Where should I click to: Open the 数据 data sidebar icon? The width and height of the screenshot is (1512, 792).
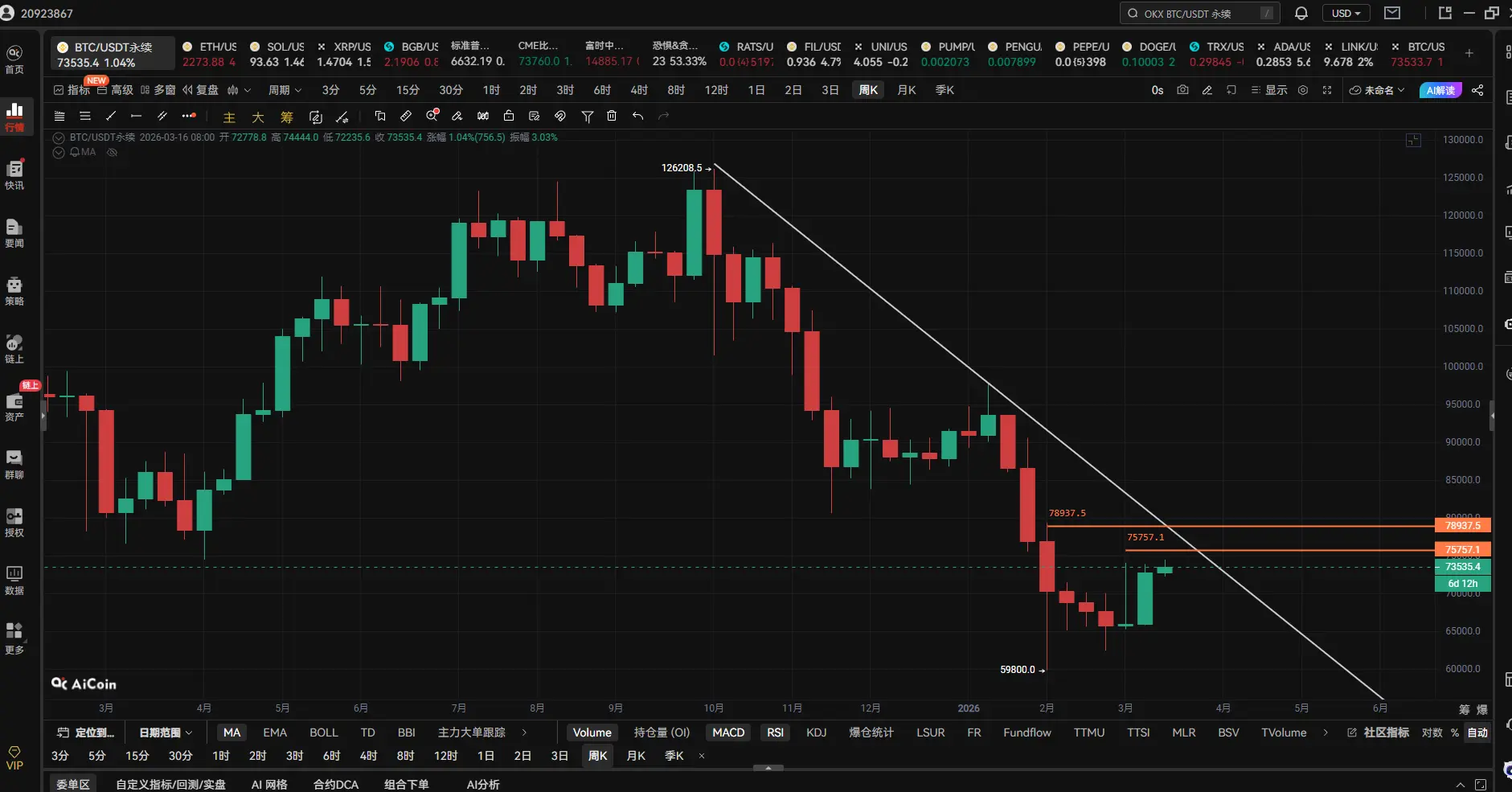tap(14, 580)
